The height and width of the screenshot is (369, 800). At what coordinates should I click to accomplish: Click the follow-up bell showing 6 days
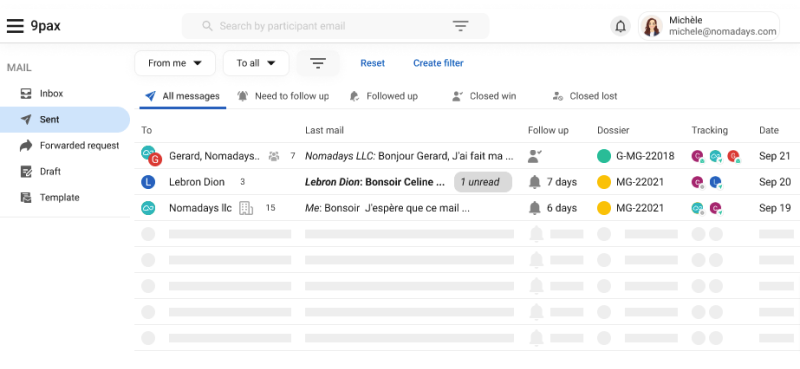535,208
